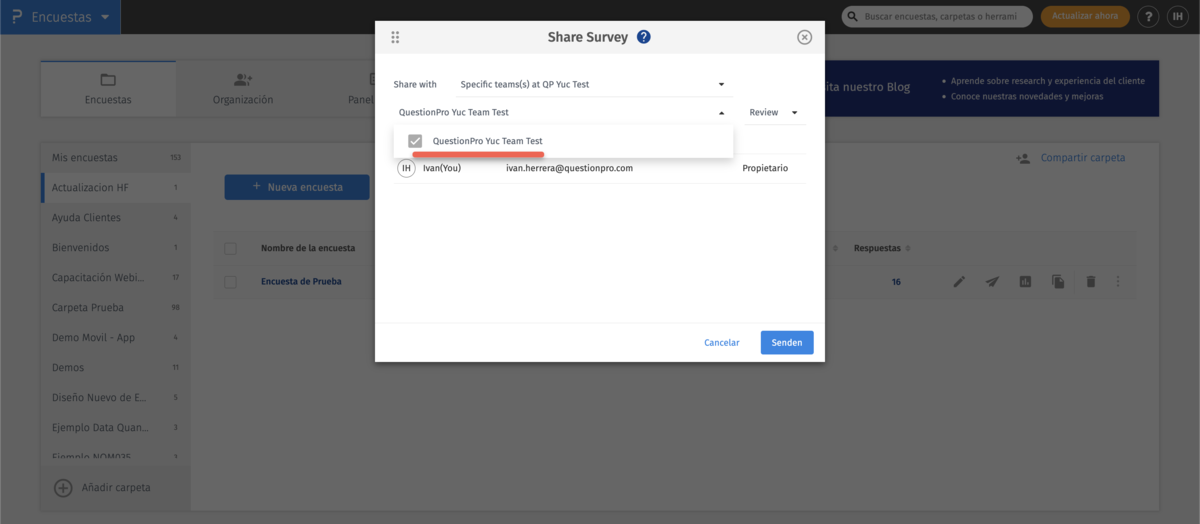Screen dimensions: 1200x524
Task: Open the Mis encuestas folder
Action: [115, 158]
